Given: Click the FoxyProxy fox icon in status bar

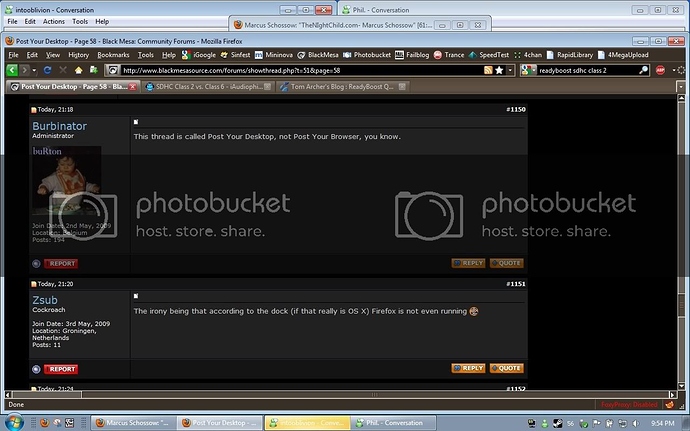Looking at the screenshot, I should tap(669, 404).
